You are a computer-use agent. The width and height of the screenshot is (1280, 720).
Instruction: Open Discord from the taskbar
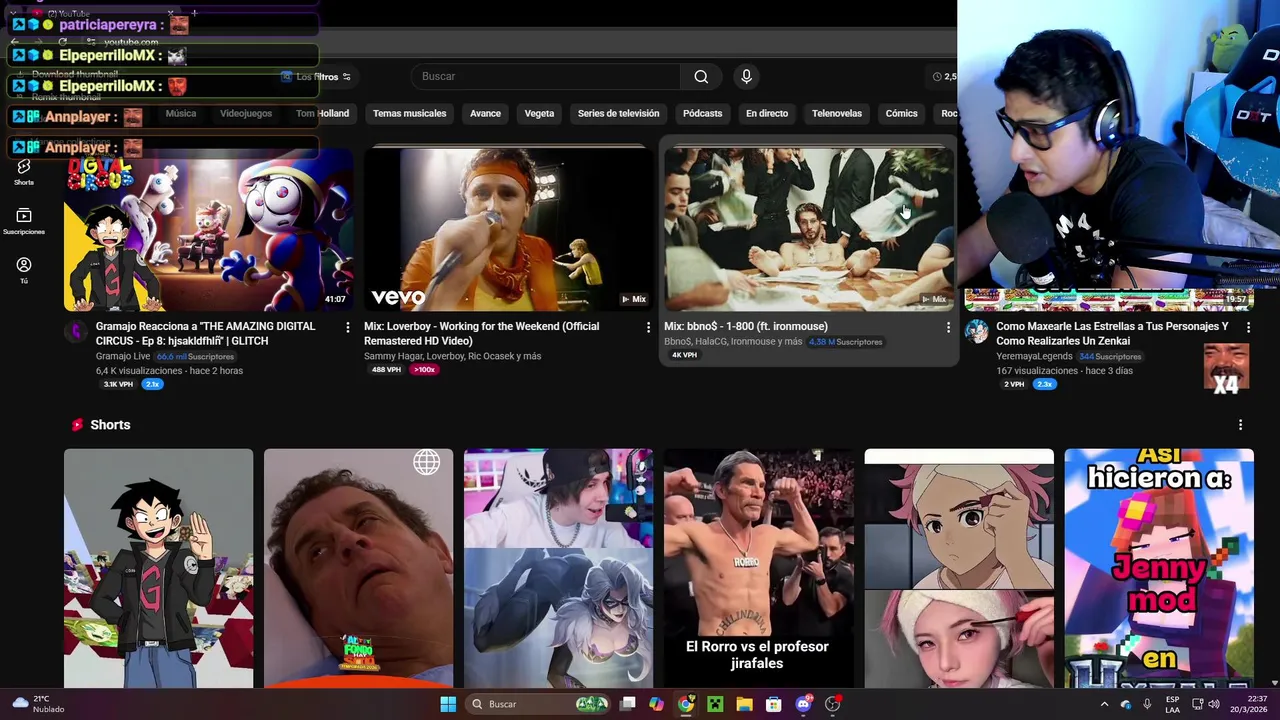coord(803,704)
